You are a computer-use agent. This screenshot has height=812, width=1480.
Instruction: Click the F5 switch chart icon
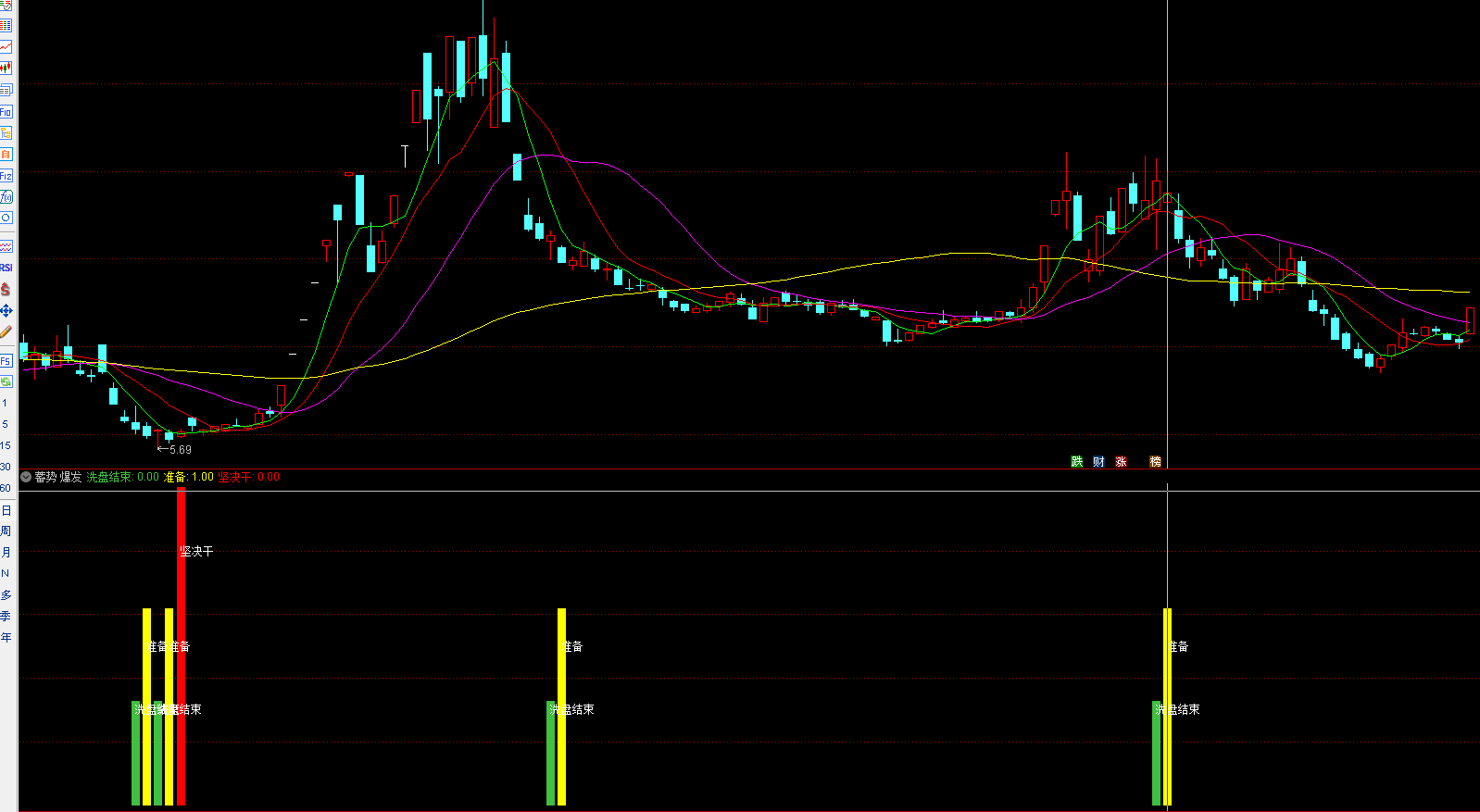click(6, 360)
